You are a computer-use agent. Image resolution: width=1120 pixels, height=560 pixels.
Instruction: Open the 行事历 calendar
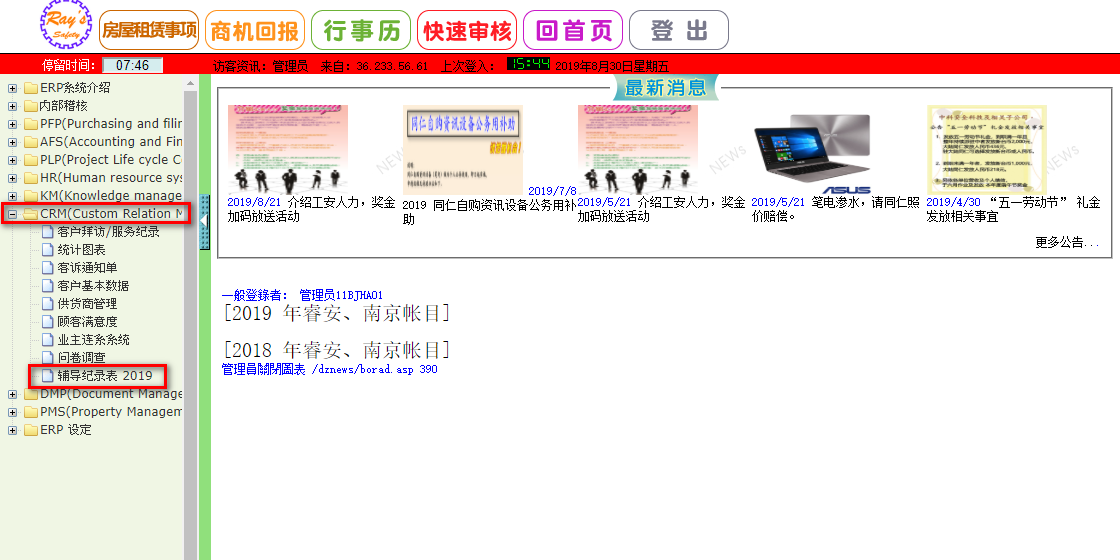pos(361,31)
